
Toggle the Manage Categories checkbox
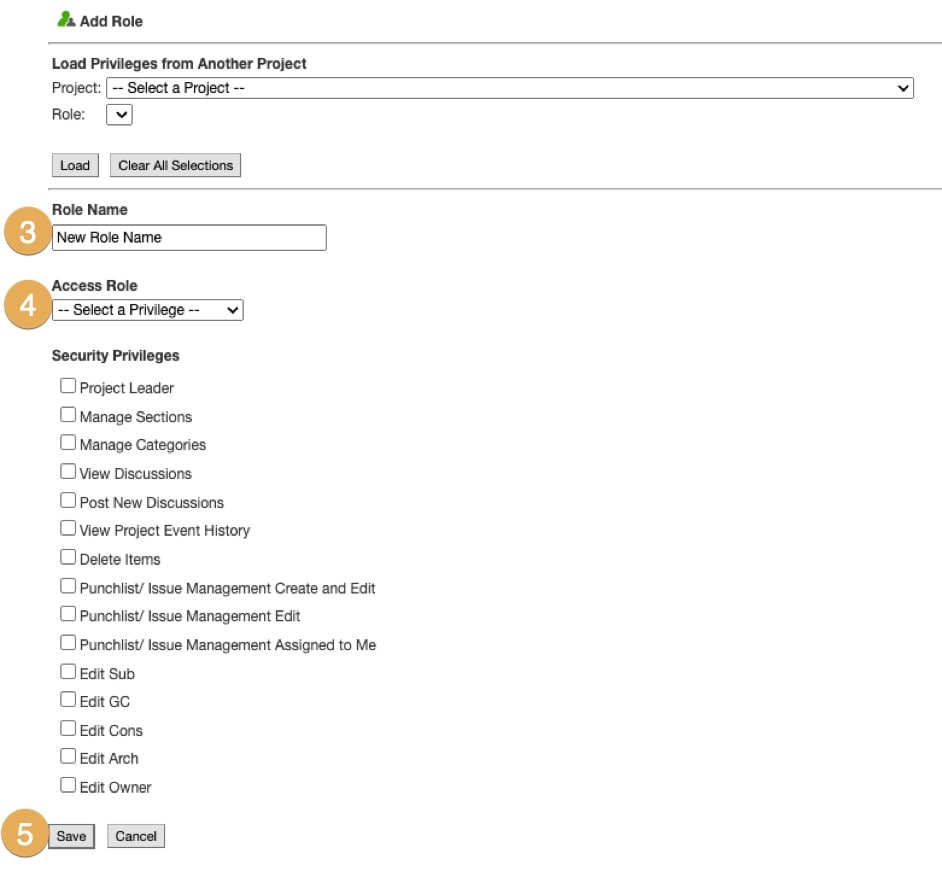[x=68, y=443]
